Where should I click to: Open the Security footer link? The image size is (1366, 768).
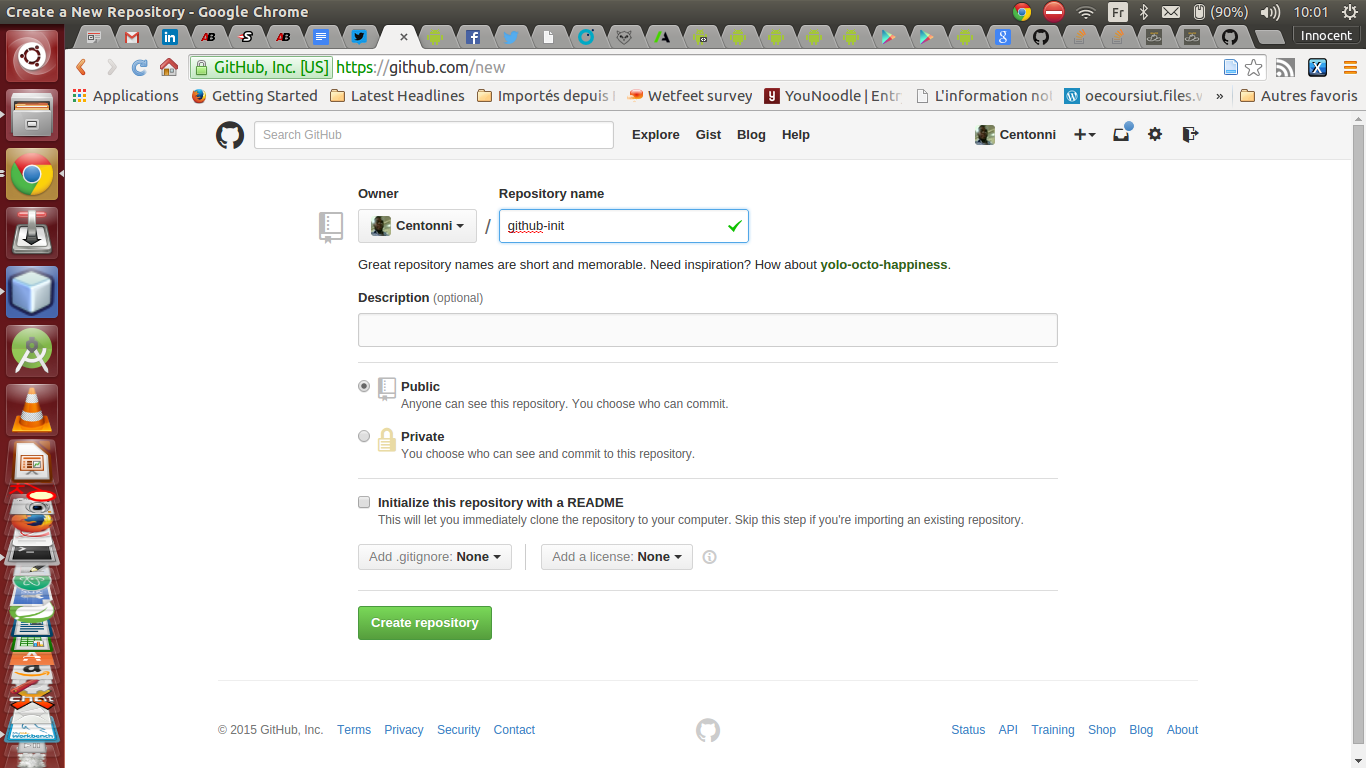(459, 730)
